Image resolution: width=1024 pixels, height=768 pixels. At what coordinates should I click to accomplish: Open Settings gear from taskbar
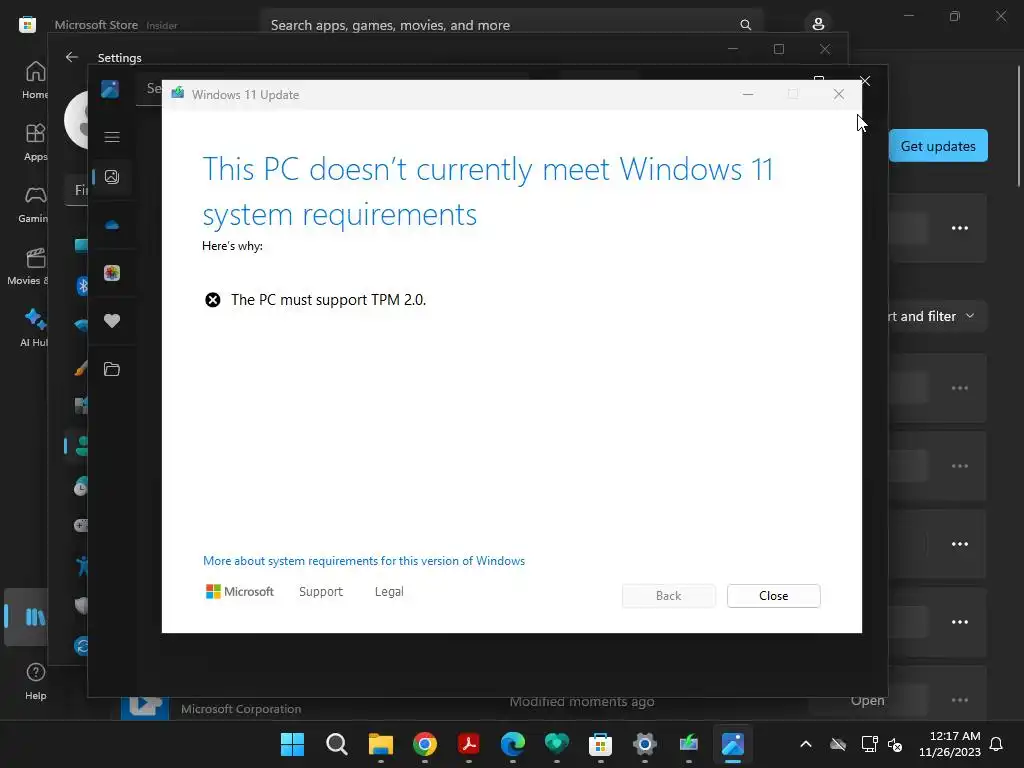click(x=645, y=744)
